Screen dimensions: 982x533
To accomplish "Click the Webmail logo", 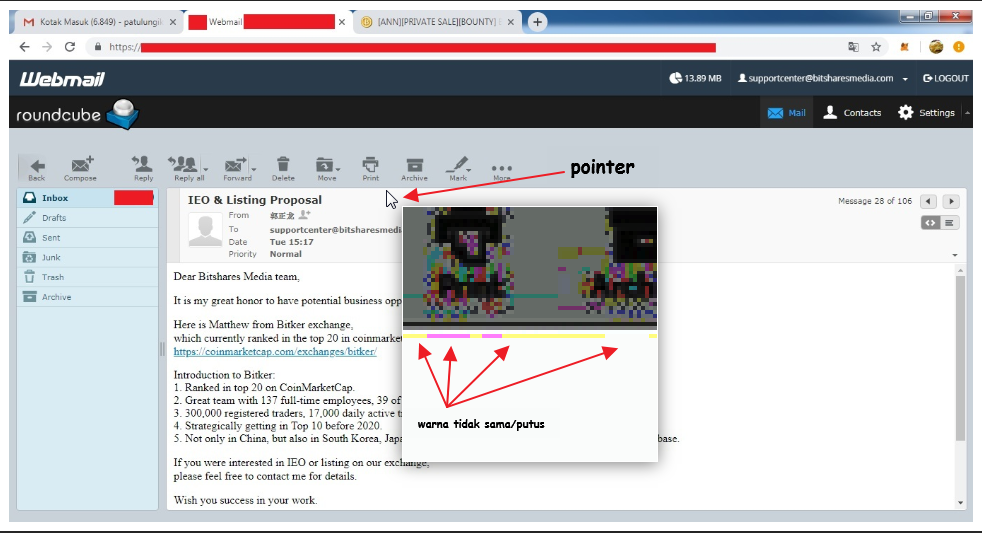I will click(62, 79).
